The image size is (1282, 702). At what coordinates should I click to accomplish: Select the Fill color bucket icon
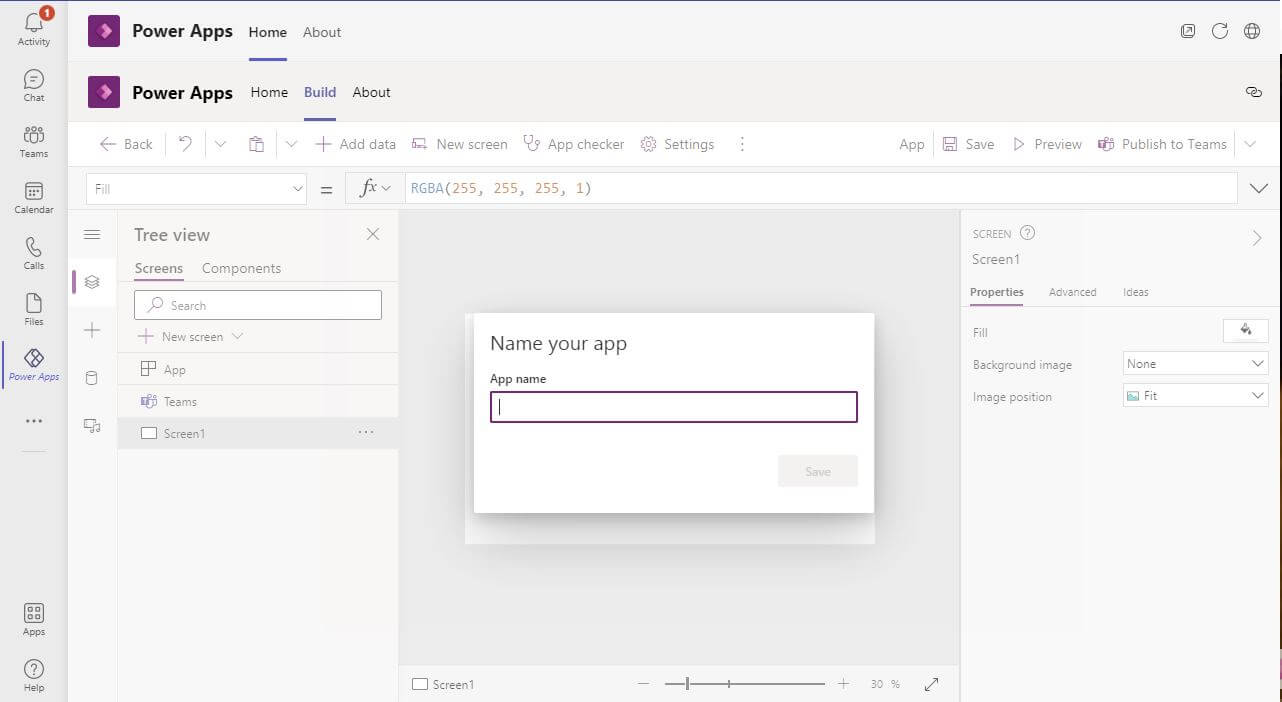(1244, 330)
